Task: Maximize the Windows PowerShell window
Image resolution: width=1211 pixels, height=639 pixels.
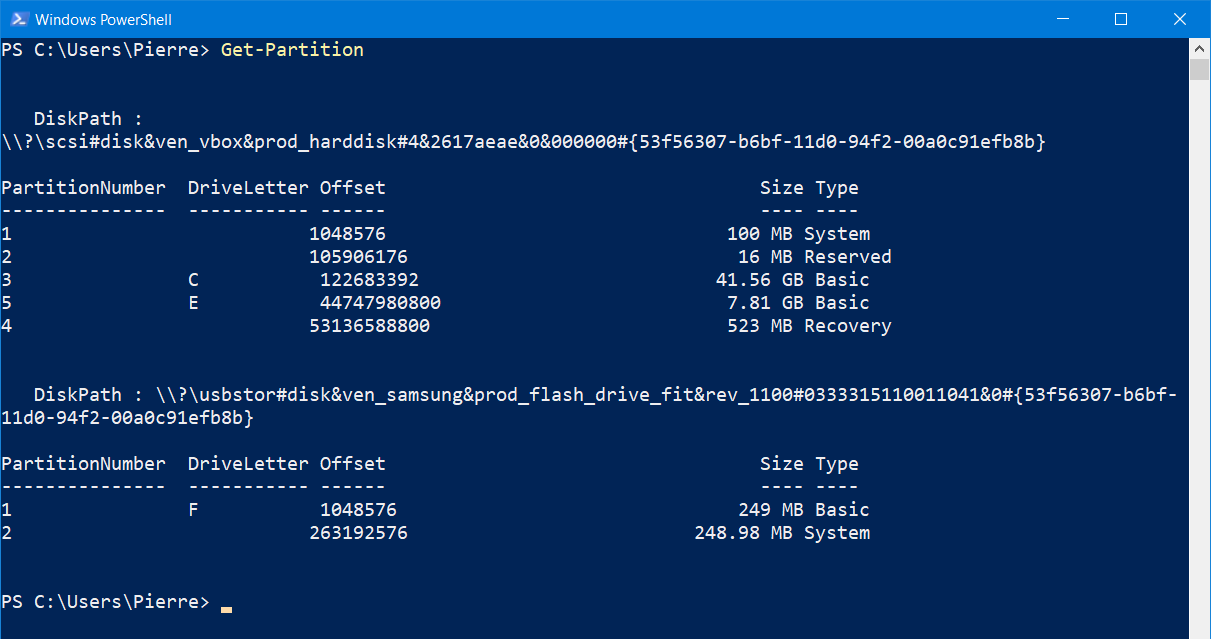Action: point(1120,19)
